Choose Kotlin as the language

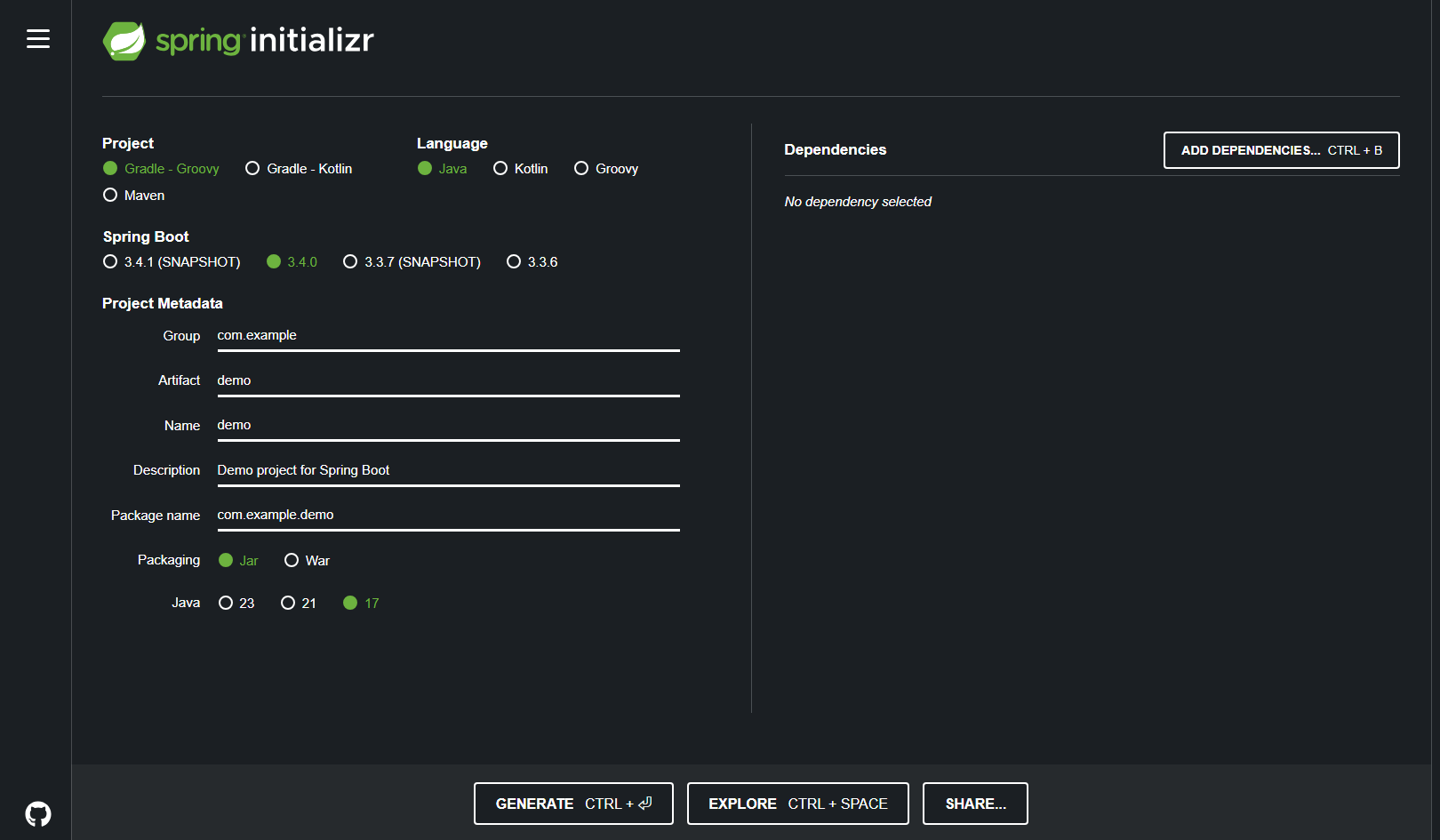521,169
